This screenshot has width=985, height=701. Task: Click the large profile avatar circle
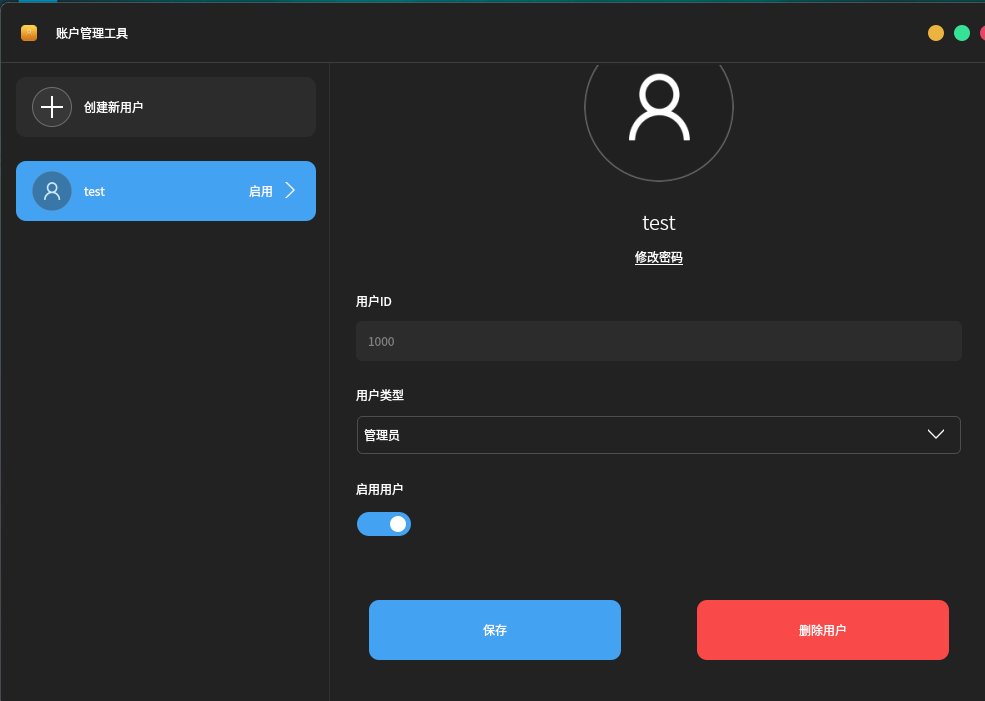pyautogui.click(x=659, y=107)
